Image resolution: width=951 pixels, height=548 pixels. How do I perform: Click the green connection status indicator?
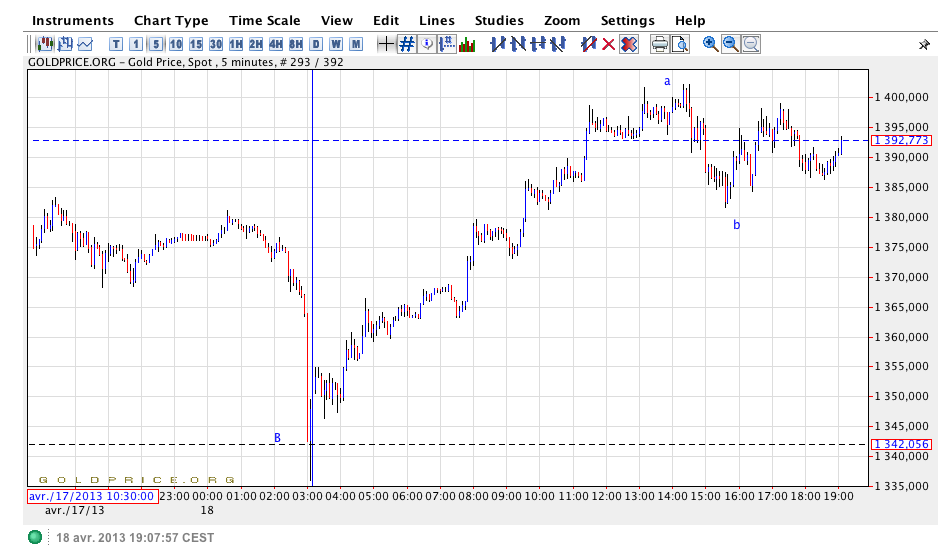point(36,537)
